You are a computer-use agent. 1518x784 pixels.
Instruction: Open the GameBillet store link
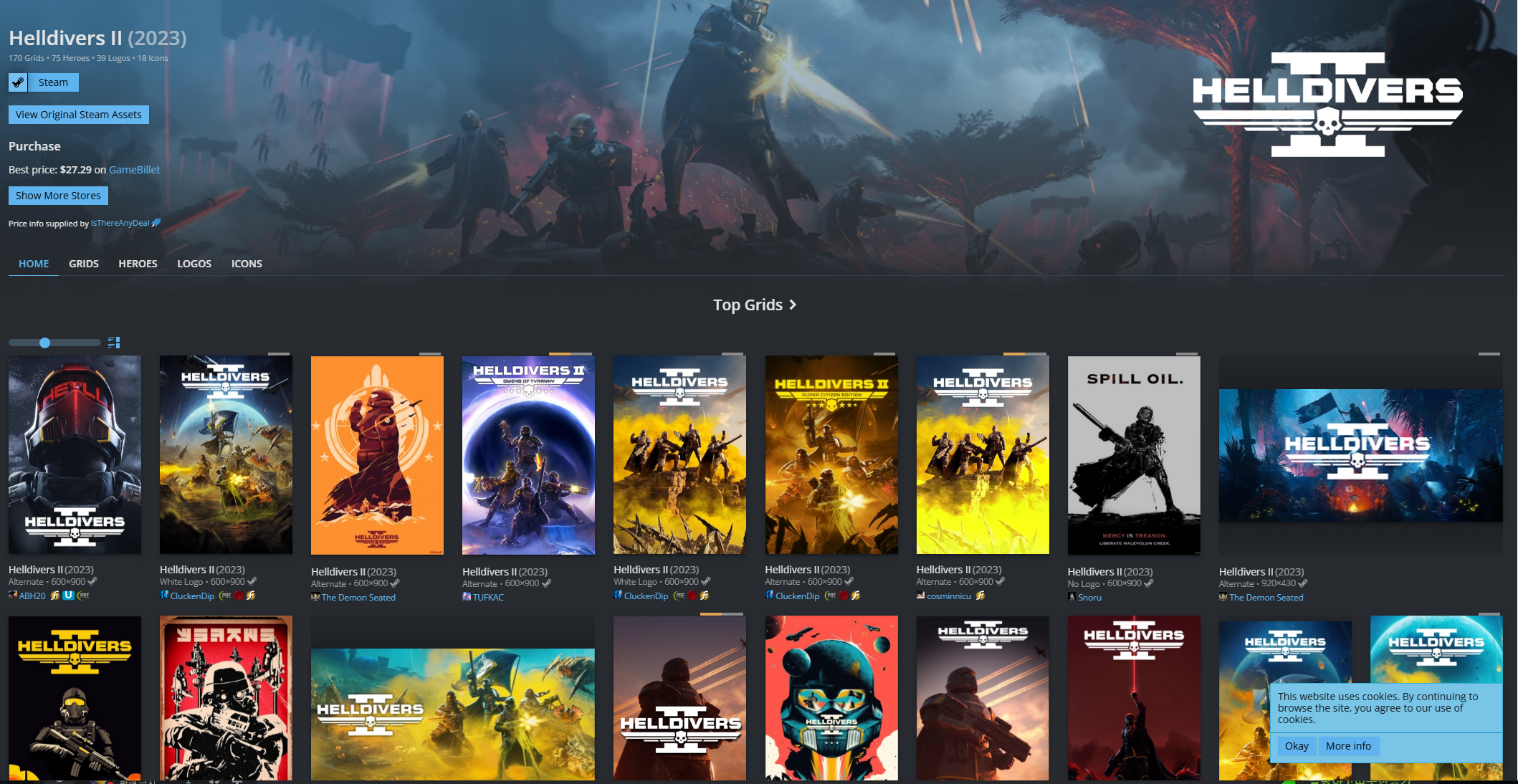[134, 170]
